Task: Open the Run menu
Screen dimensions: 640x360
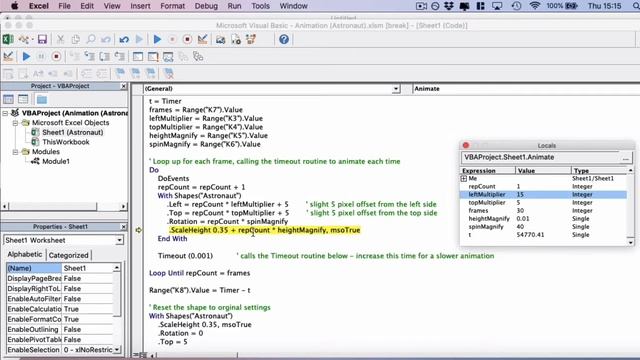Action: pos(234,6)
